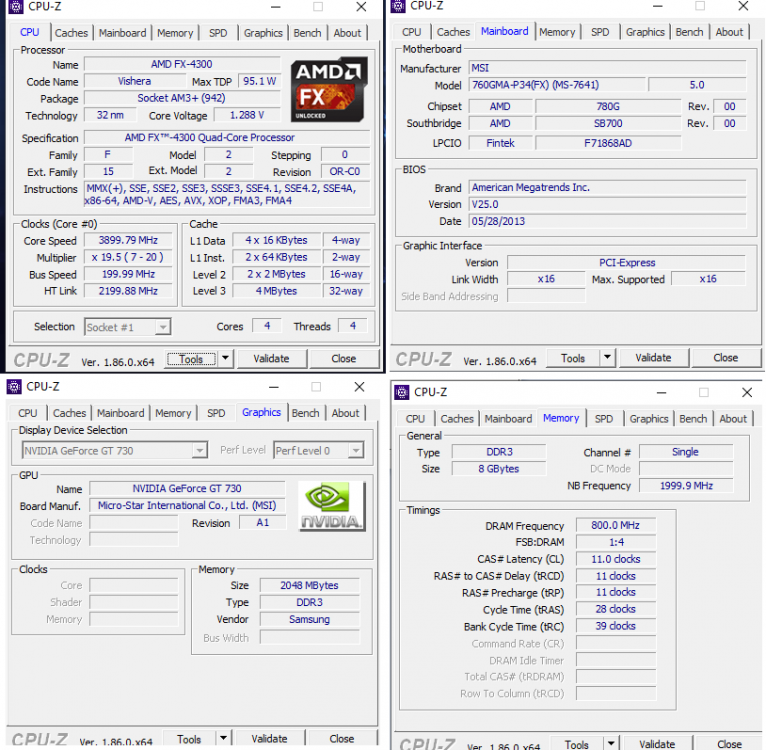Viewport: 766px width, 750px height.
Task: Select Caches tab in Mainboard window
Action: [453, 32]
